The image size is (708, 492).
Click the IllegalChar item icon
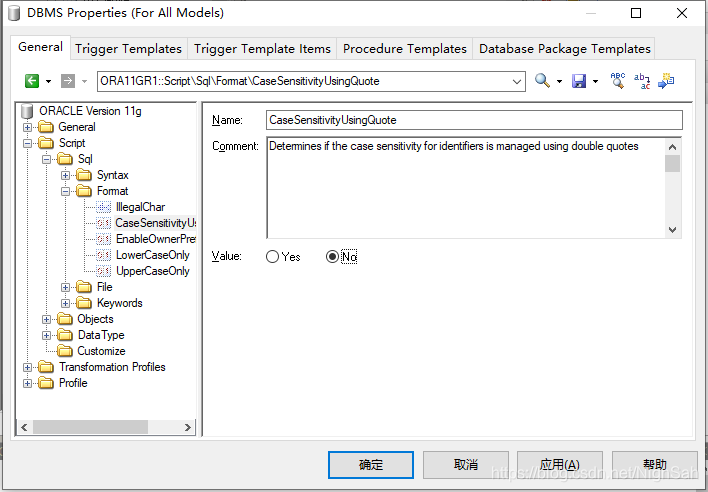click(x=103, y=207)
